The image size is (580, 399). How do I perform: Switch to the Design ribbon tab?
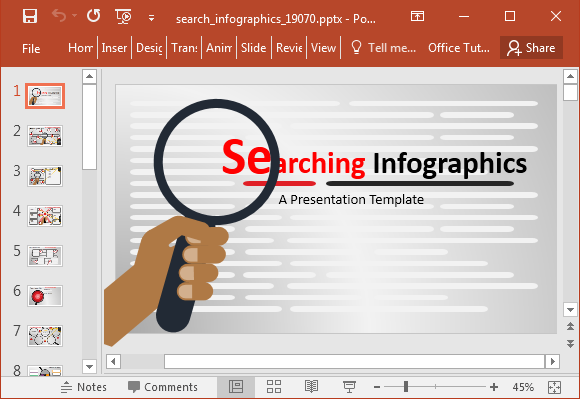point(149,48)
